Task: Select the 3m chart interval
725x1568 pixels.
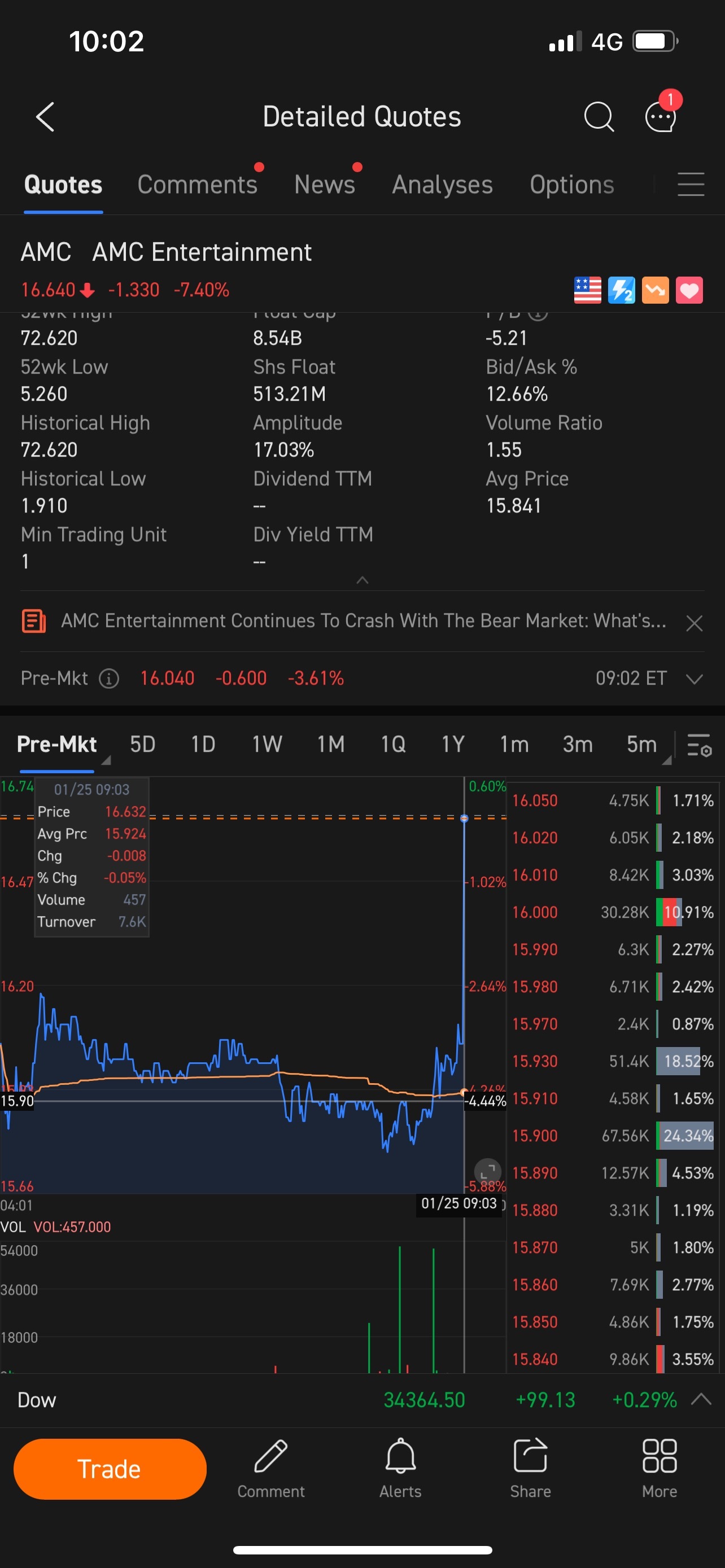Action: 577,744
